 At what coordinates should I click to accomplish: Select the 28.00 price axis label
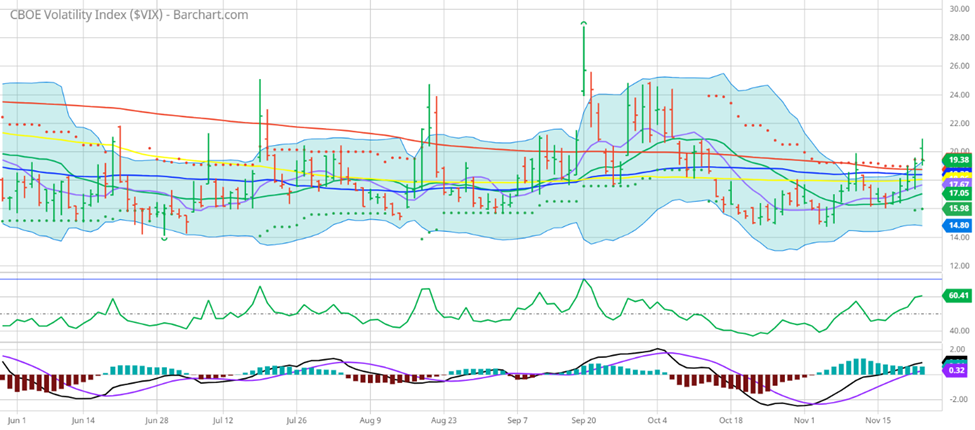[958, 37]
